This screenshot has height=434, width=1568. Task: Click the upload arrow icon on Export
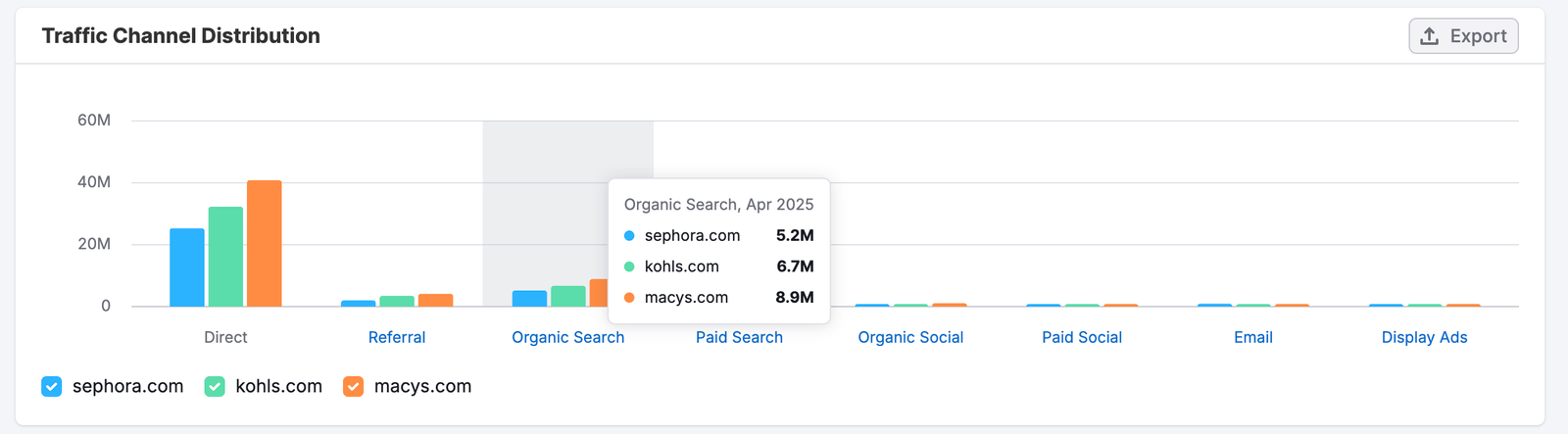[1430, 36]
